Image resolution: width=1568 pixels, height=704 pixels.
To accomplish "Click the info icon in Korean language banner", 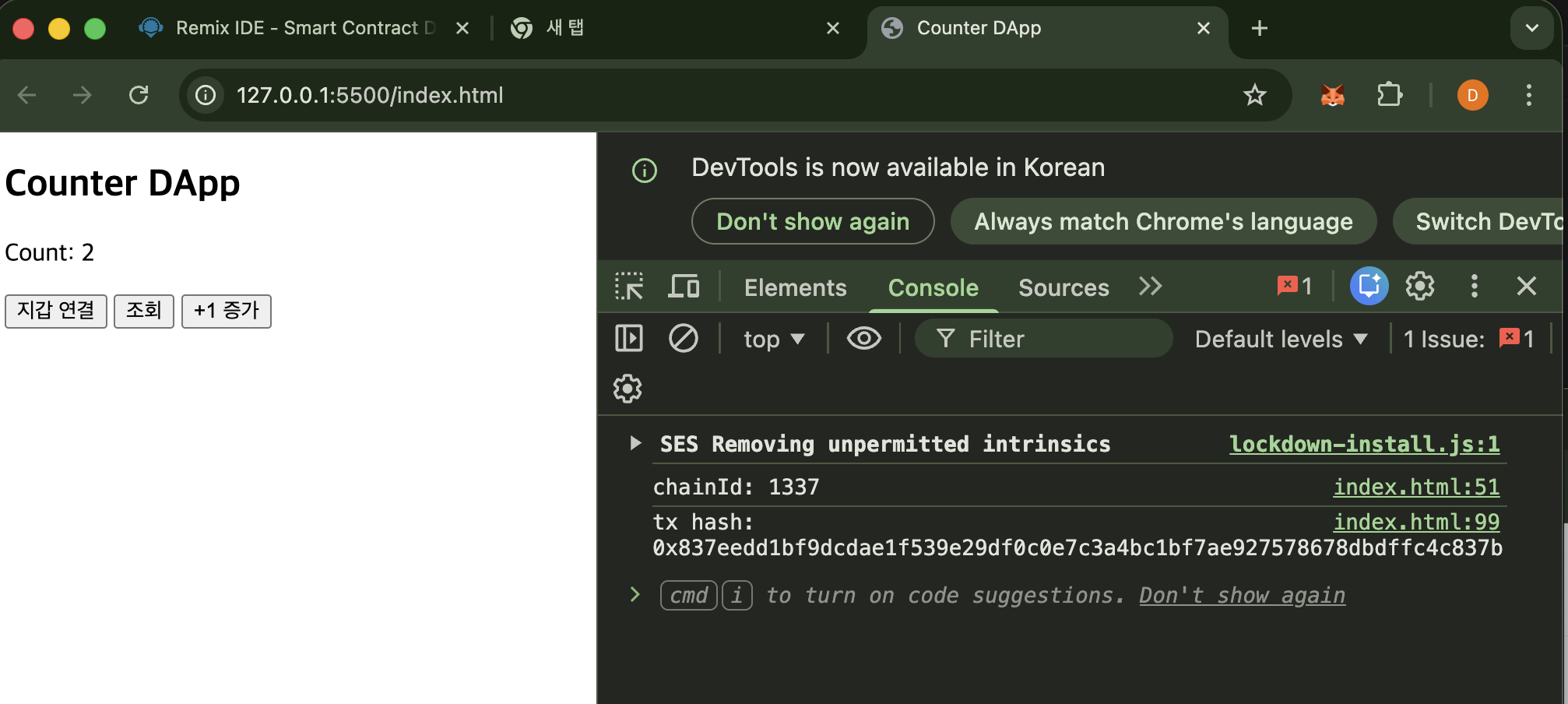I will pos(645,170).
